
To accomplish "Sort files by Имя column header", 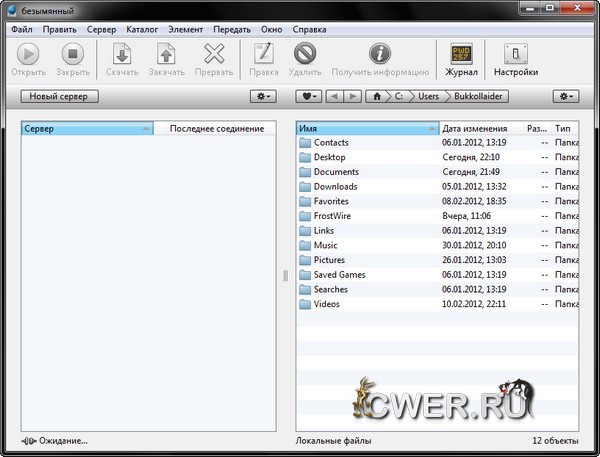I will pyautogui.click(x=366, y=128).
